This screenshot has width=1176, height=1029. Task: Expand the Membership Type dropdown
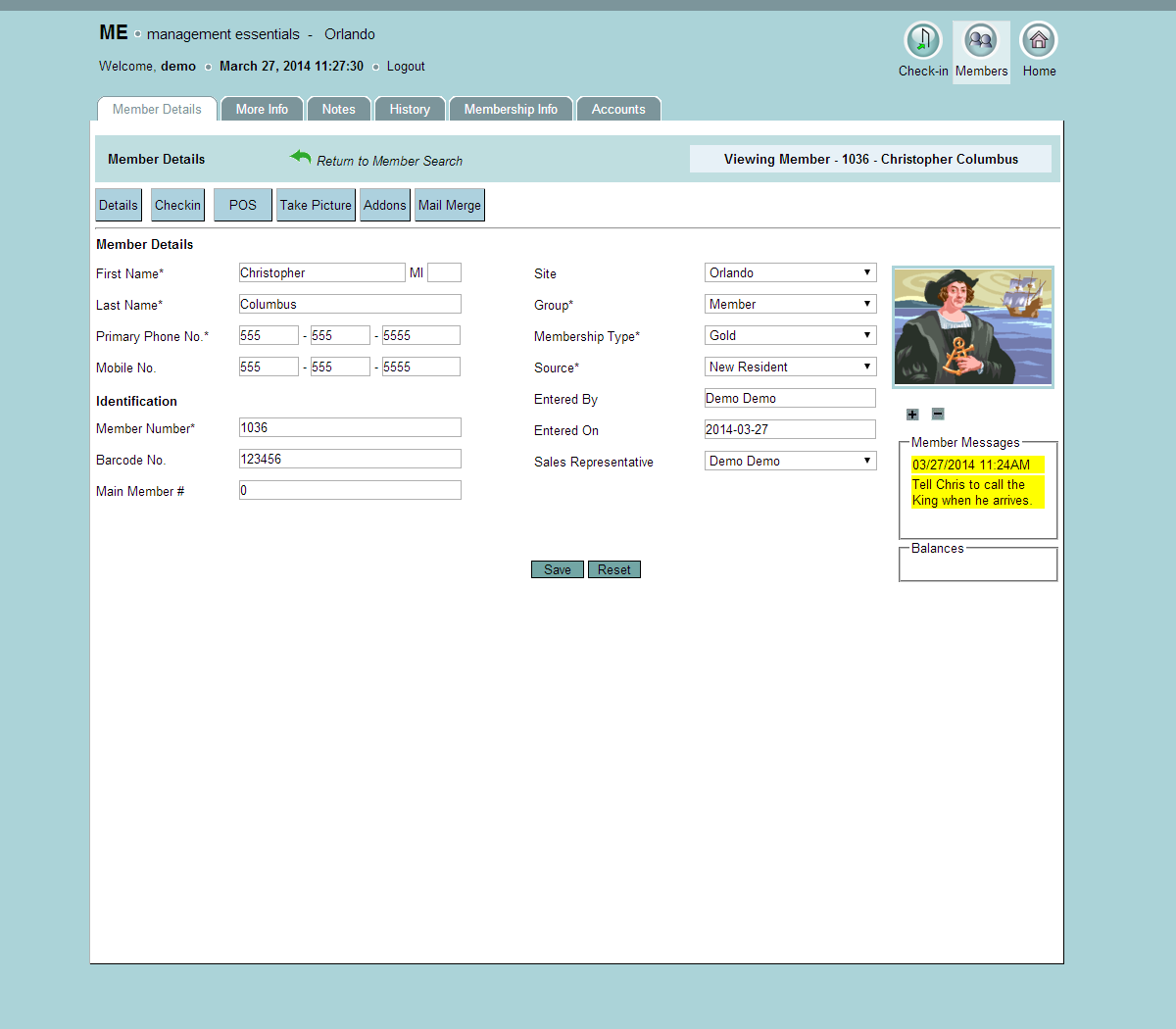(790, 336)
